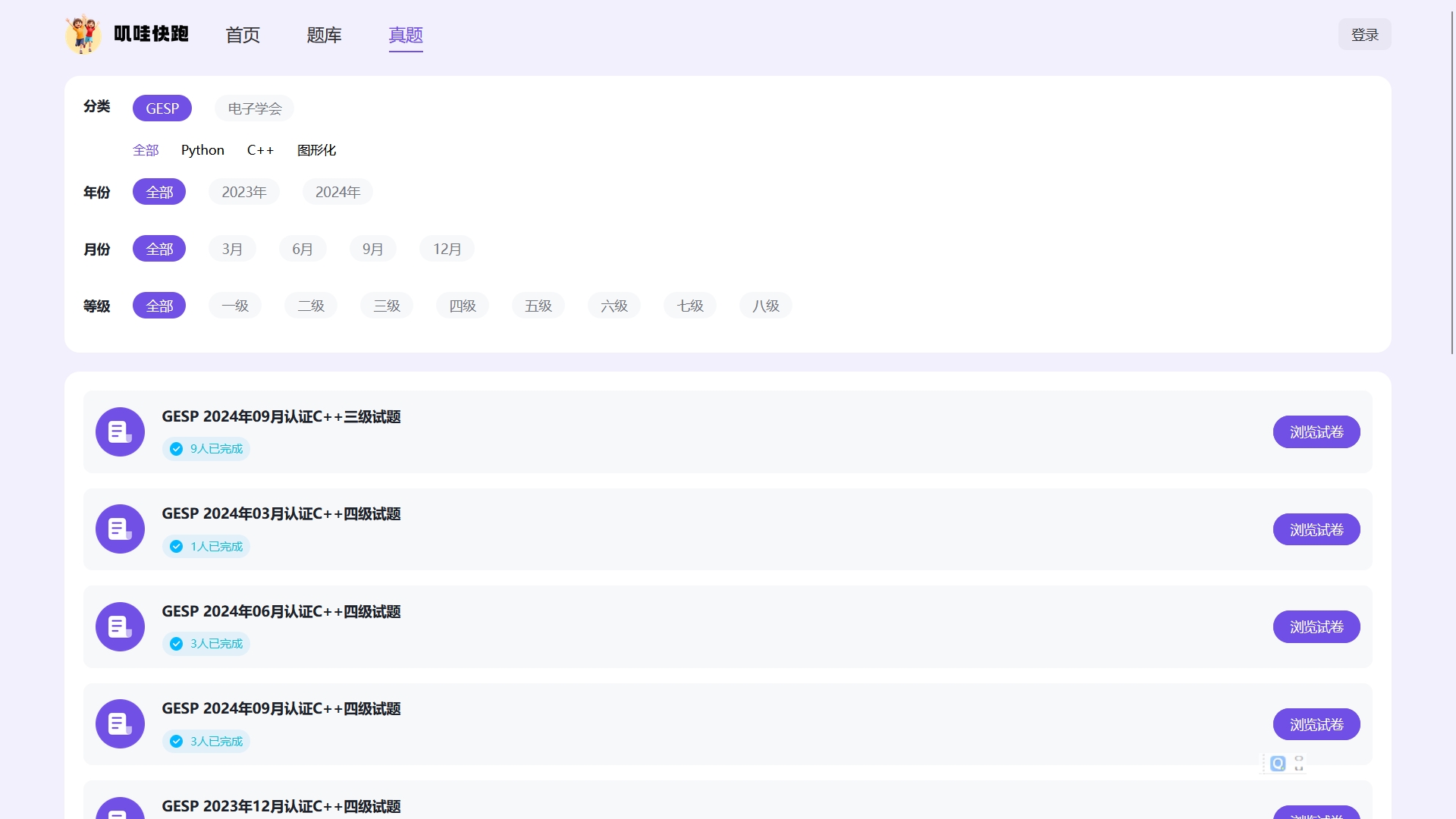1456x819 pixels.
Task: Click the 3人已完成 badge under 2024年09月四级
Action: click(x=206, y=742)
